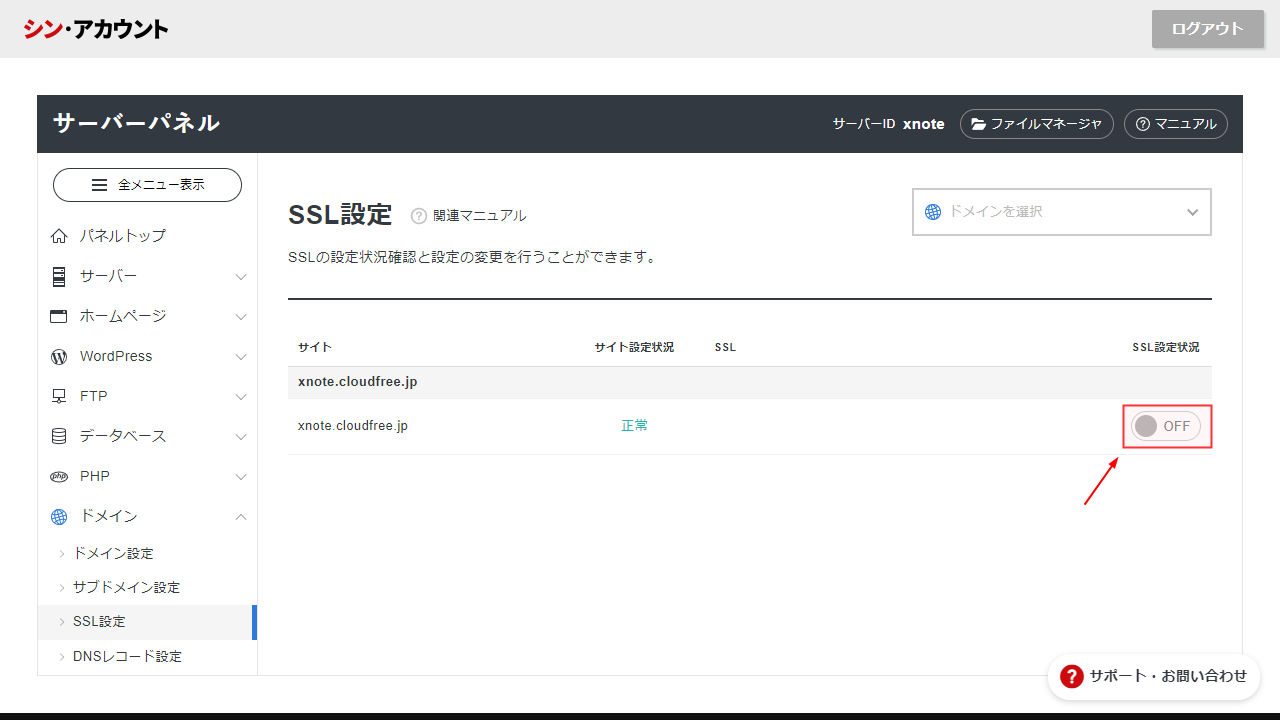1280x720 pixels.
Task: Open the ドメインを選択 dropdown
Action: 1062,212
